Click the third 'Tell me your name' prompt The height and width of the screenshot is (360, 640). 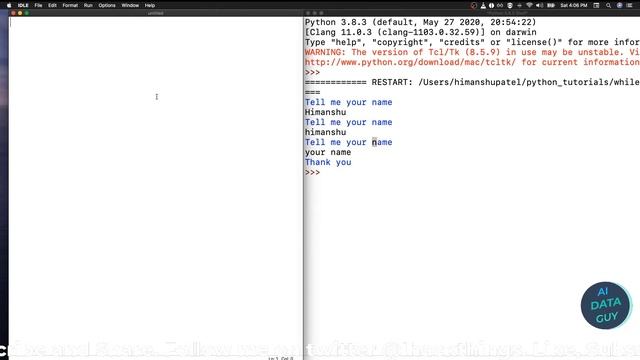(x=348, y=142)
